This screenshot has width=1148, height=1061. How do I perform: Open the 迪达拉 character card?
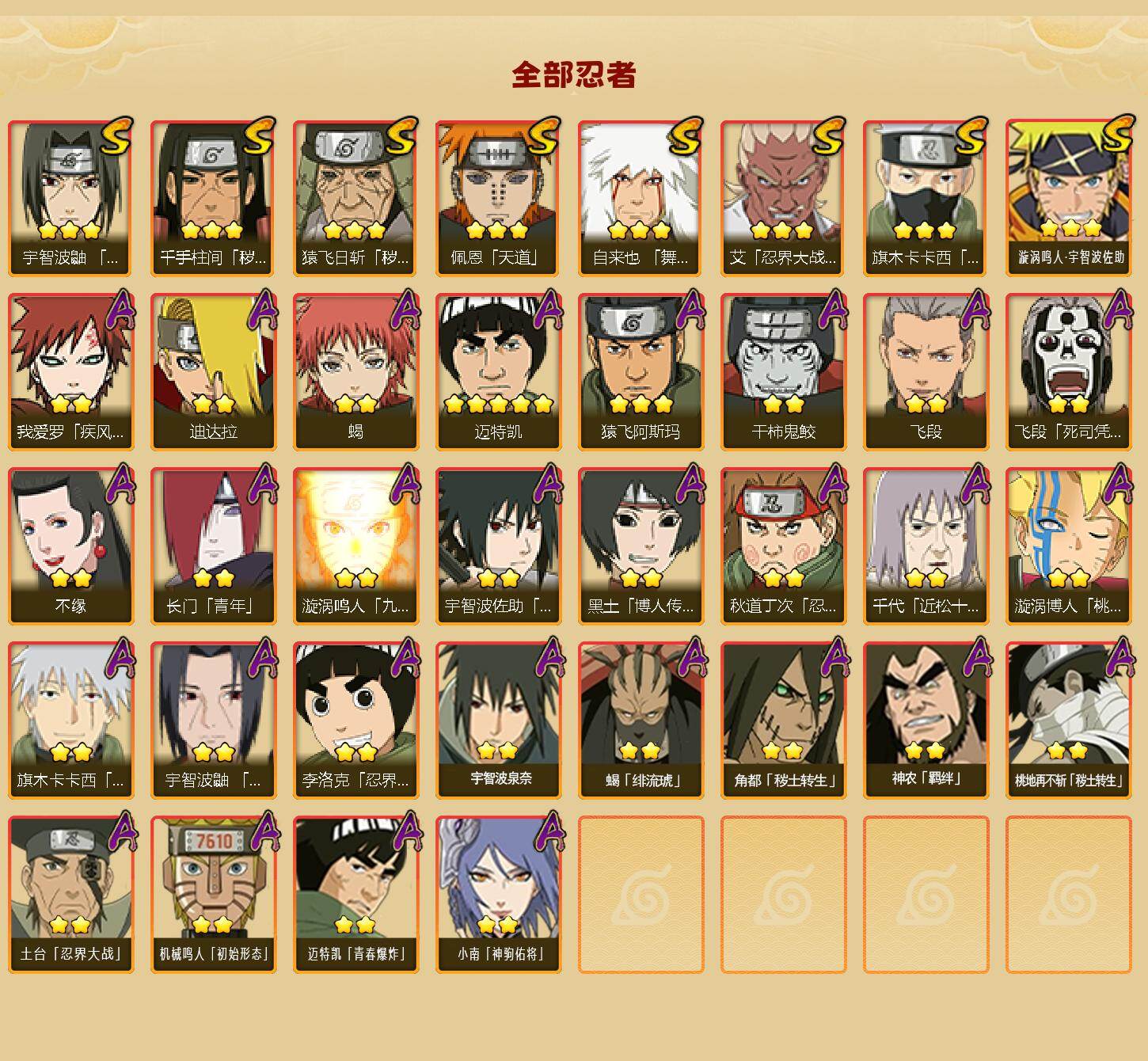[x=213, y=372]
